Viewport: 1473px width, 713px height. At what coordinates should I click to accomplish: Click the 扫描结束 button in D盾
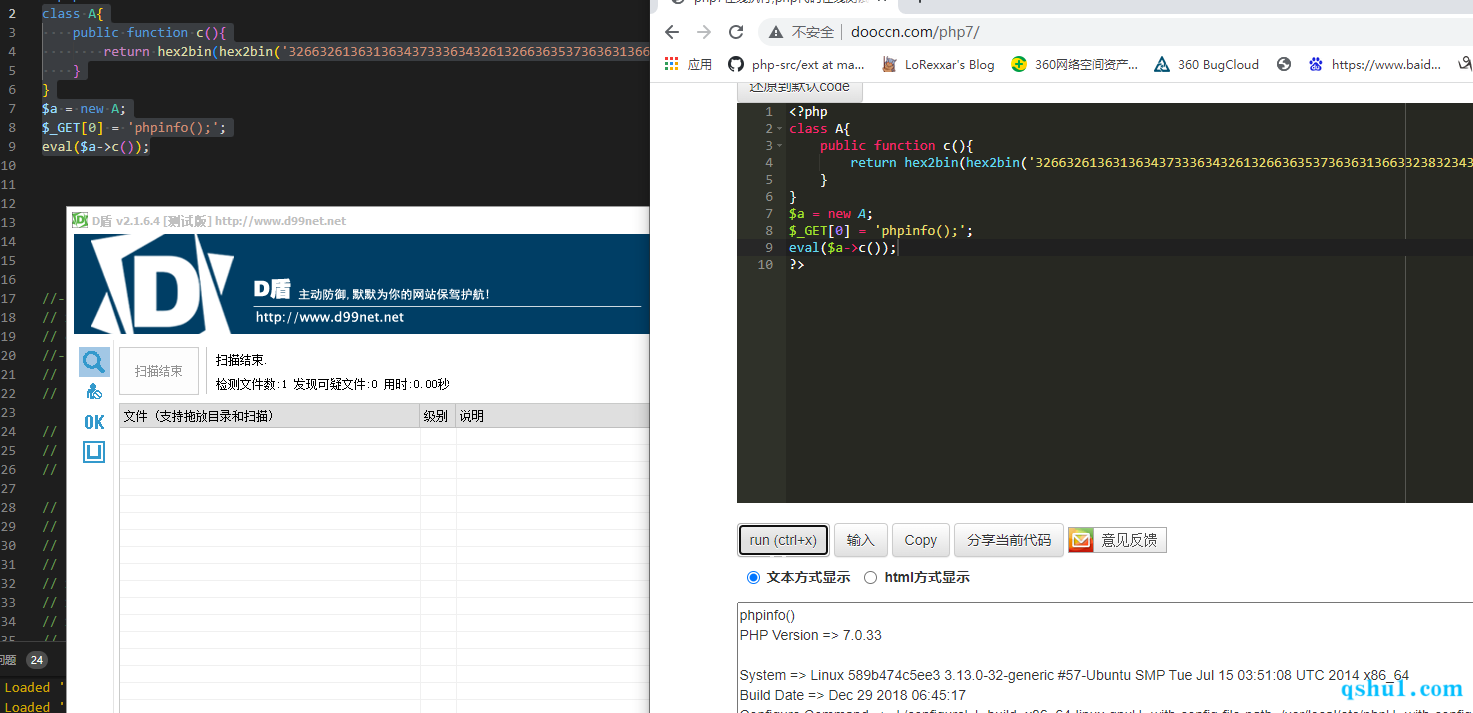point(159,371)
